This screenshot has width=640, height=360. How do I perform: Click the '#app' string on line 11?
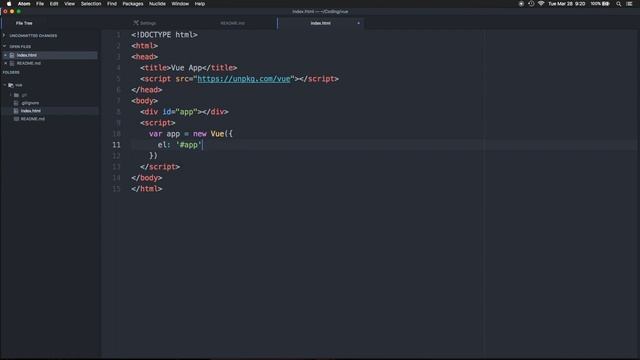click(189, 145)
